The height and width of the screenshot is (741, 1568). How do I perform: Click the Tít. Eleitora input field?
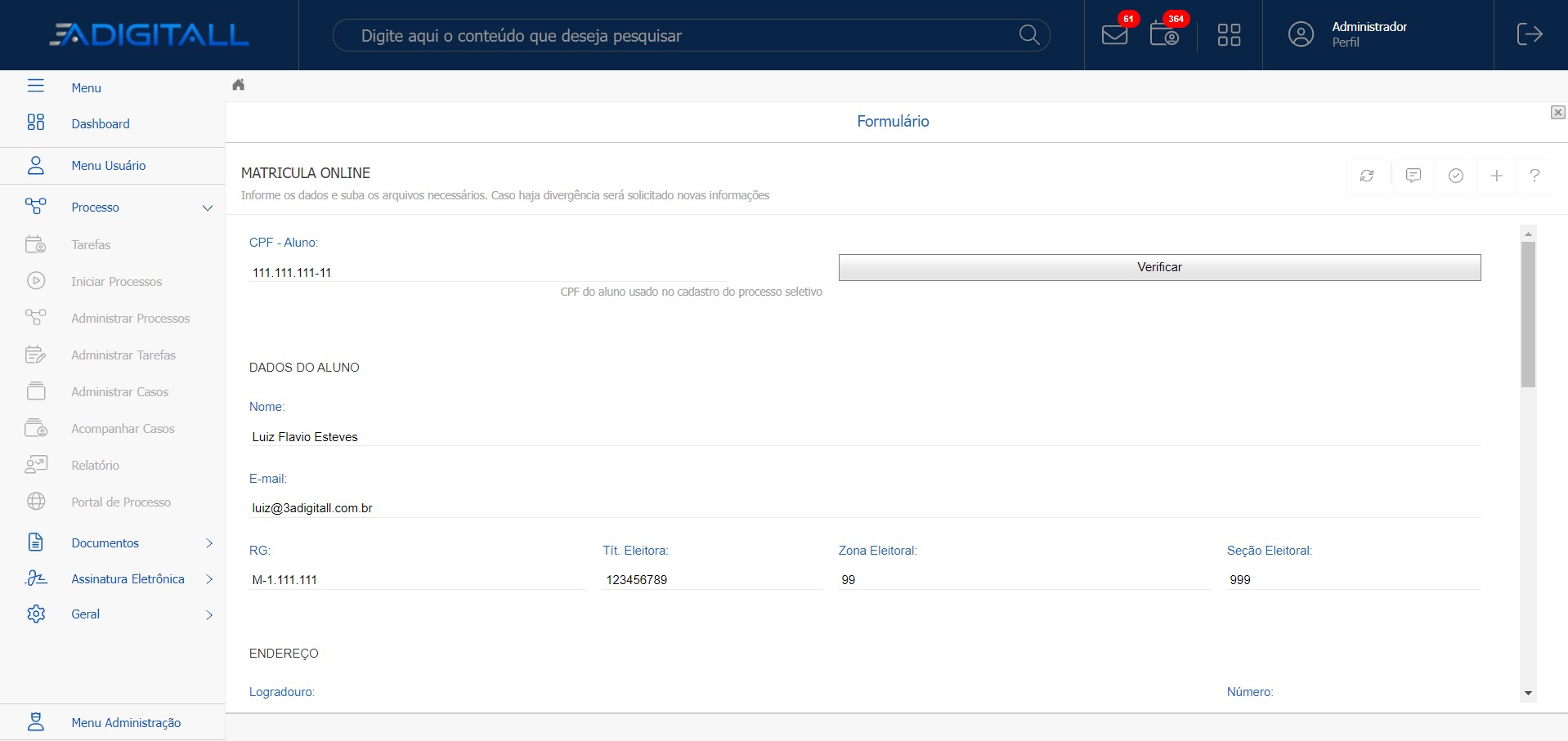[x=713, y=580]
